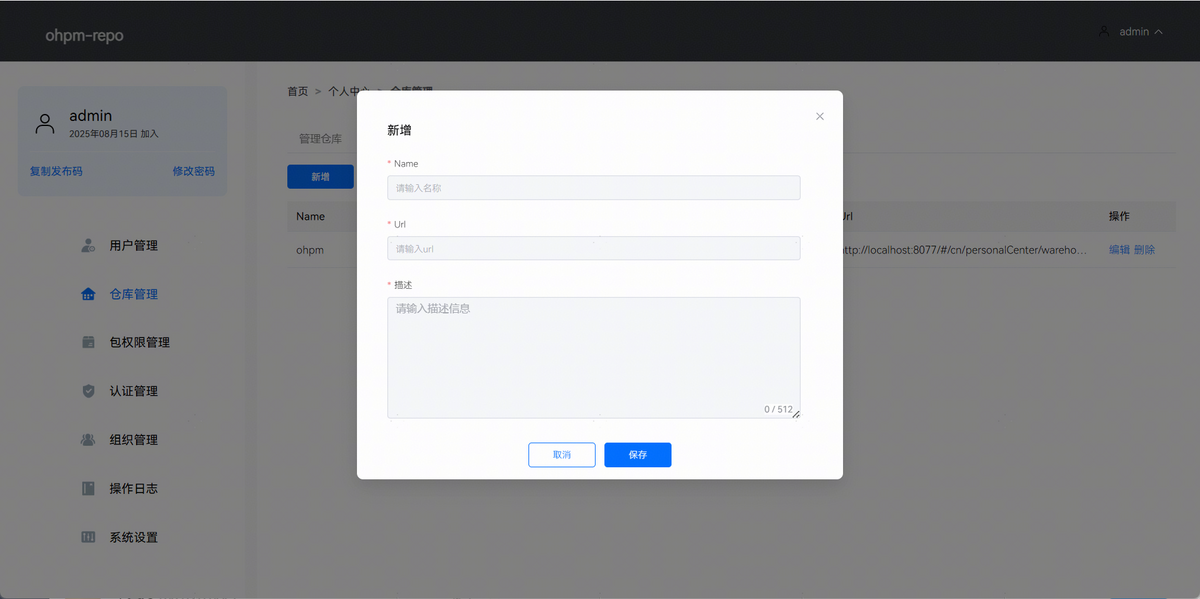Click the organization management group icon
This screenshot has width=1200, height=599.
pos(88,440)
